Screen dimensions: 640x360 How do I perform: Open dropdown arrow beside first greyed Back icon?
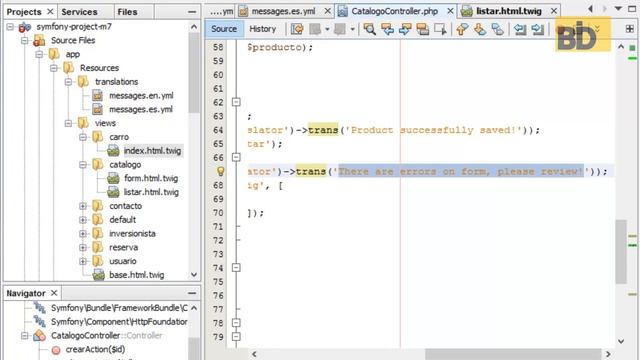pyautogui.click(x=327, y=29)
